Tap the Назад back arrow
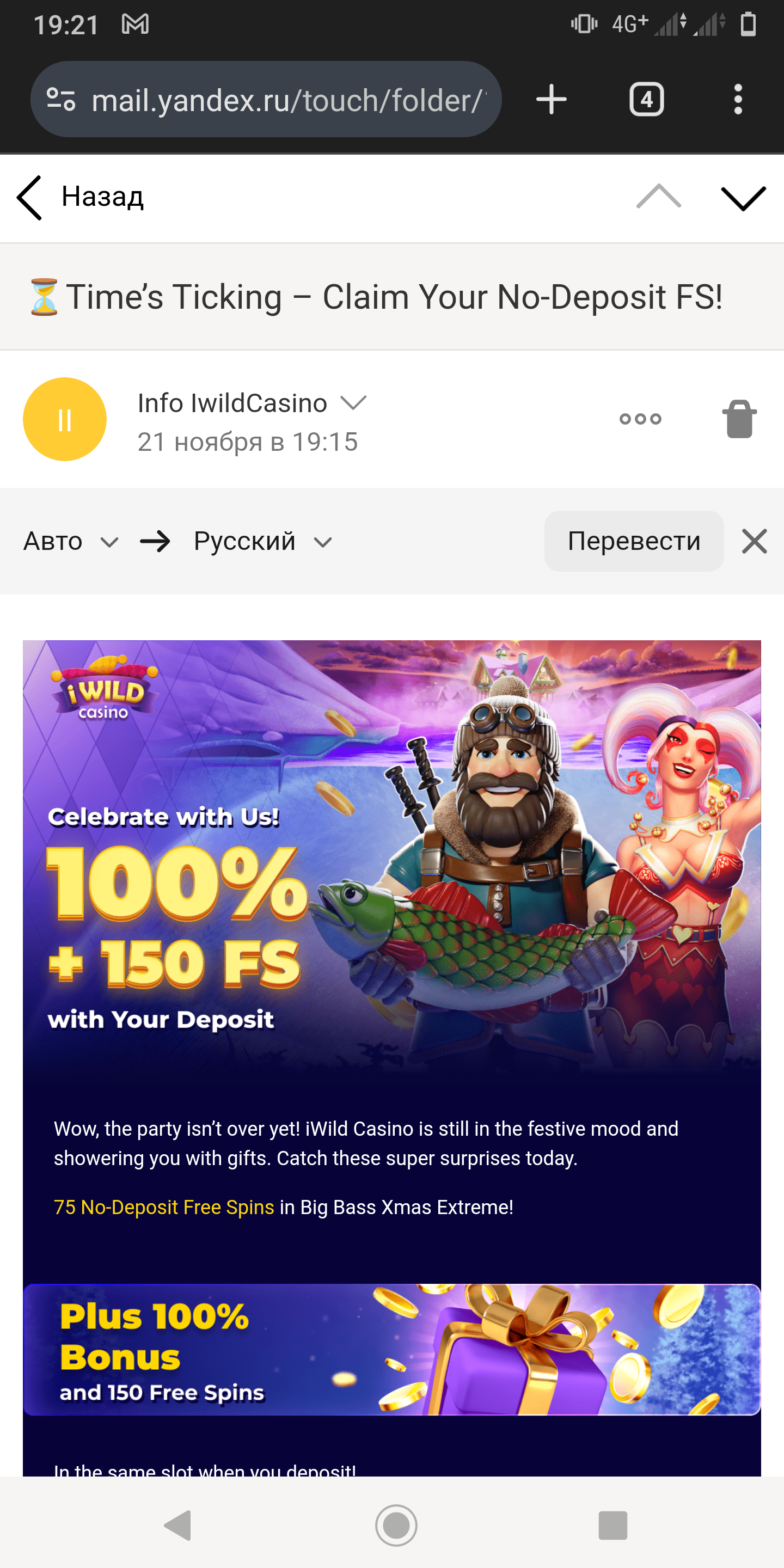 [29, 197]
